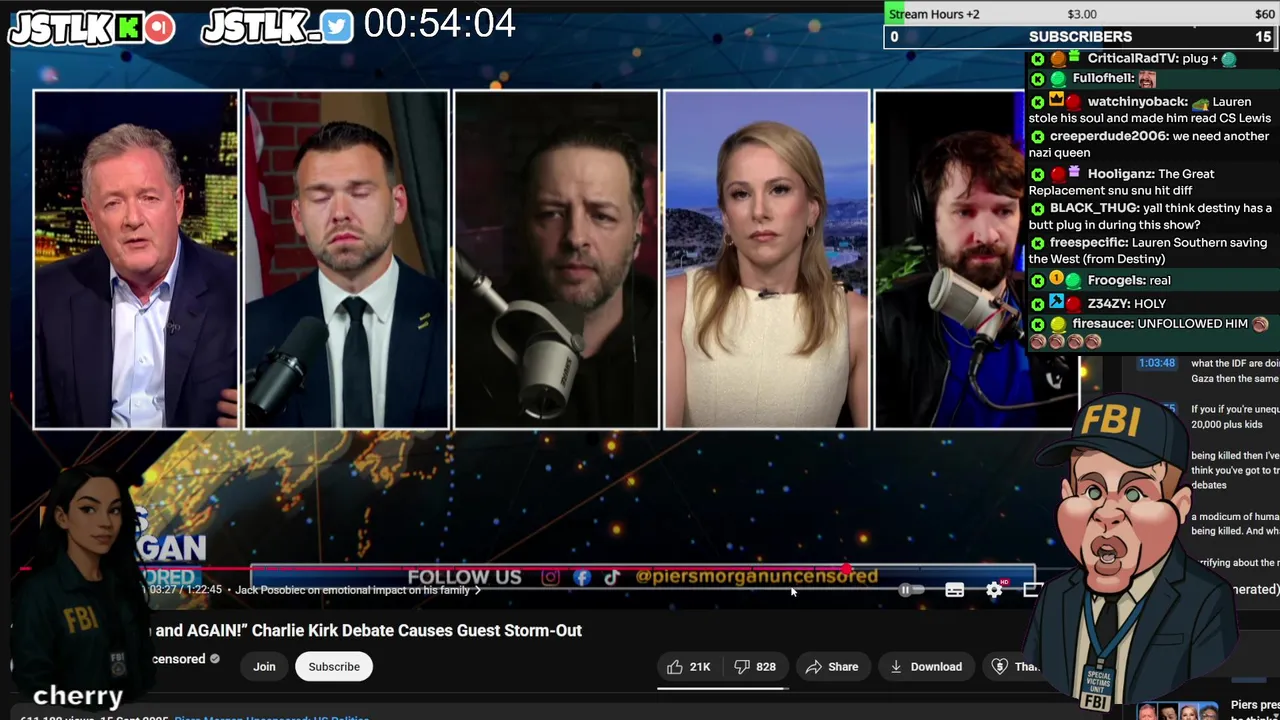This screenshot has width=1280, height=720.
Task: Click chat username watchinyoback
Action: coord(1136,102)
